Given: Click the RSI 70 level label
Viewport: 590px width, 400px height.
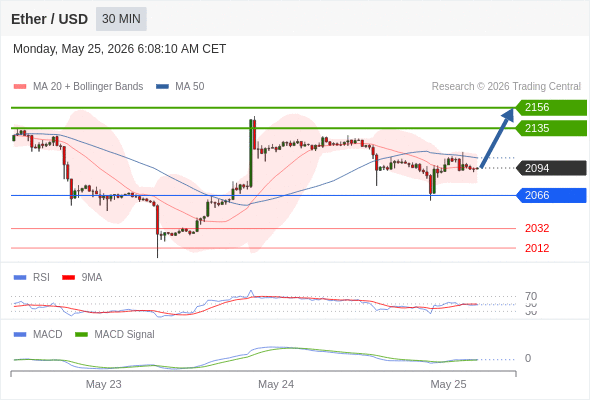Looking at the screenshot, I should coord(531,296).
